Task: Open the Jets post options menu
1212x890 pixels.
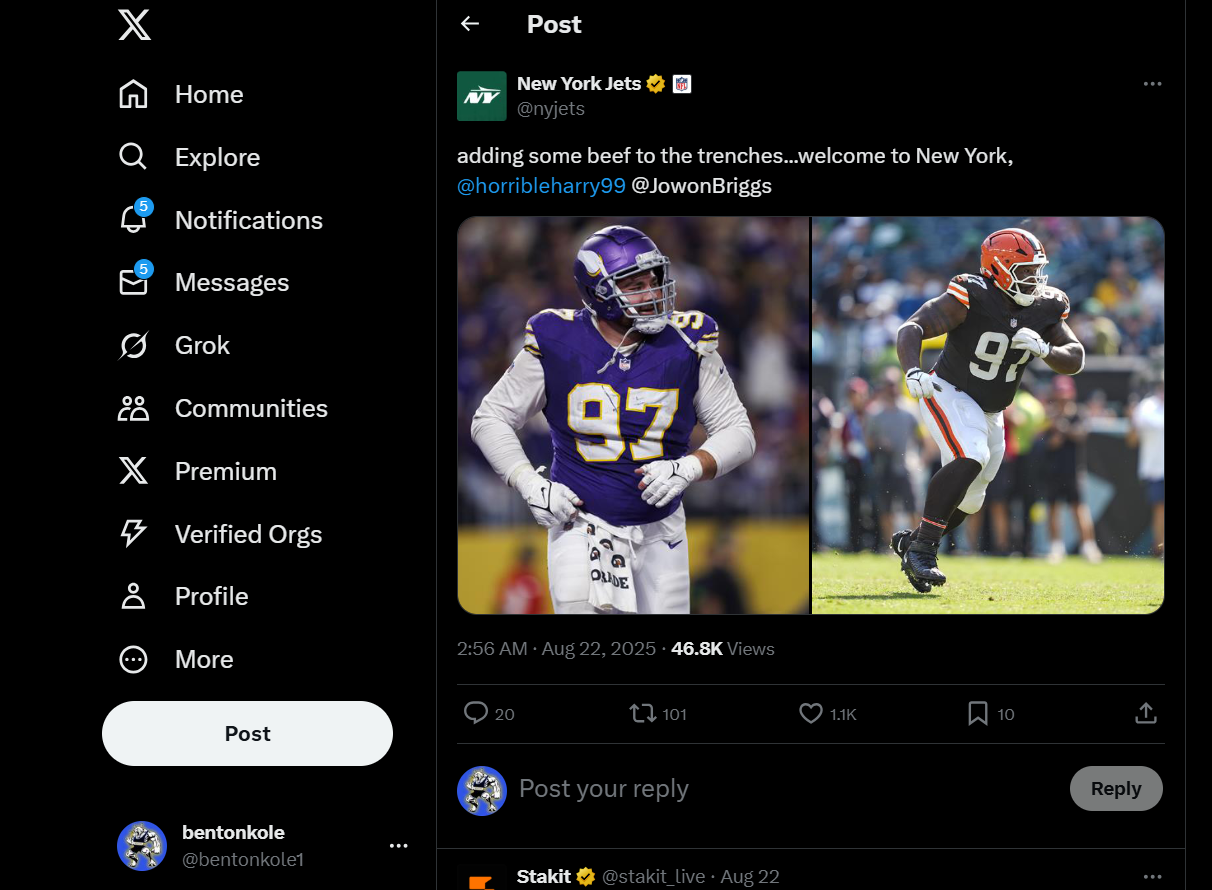Action: 1152,84
